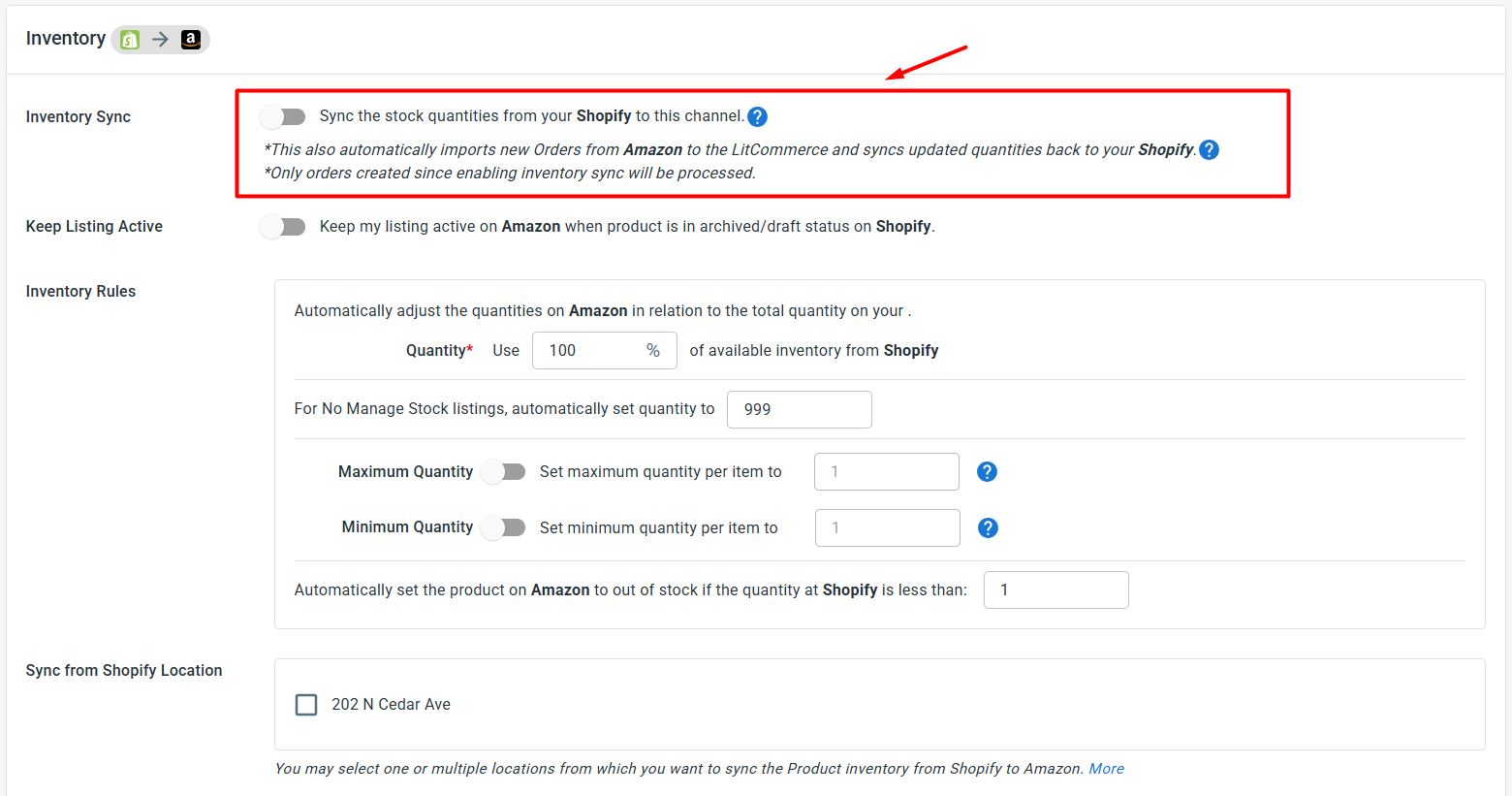
Task: Click the maximum quantity per item field
Action: click(887, 472)
